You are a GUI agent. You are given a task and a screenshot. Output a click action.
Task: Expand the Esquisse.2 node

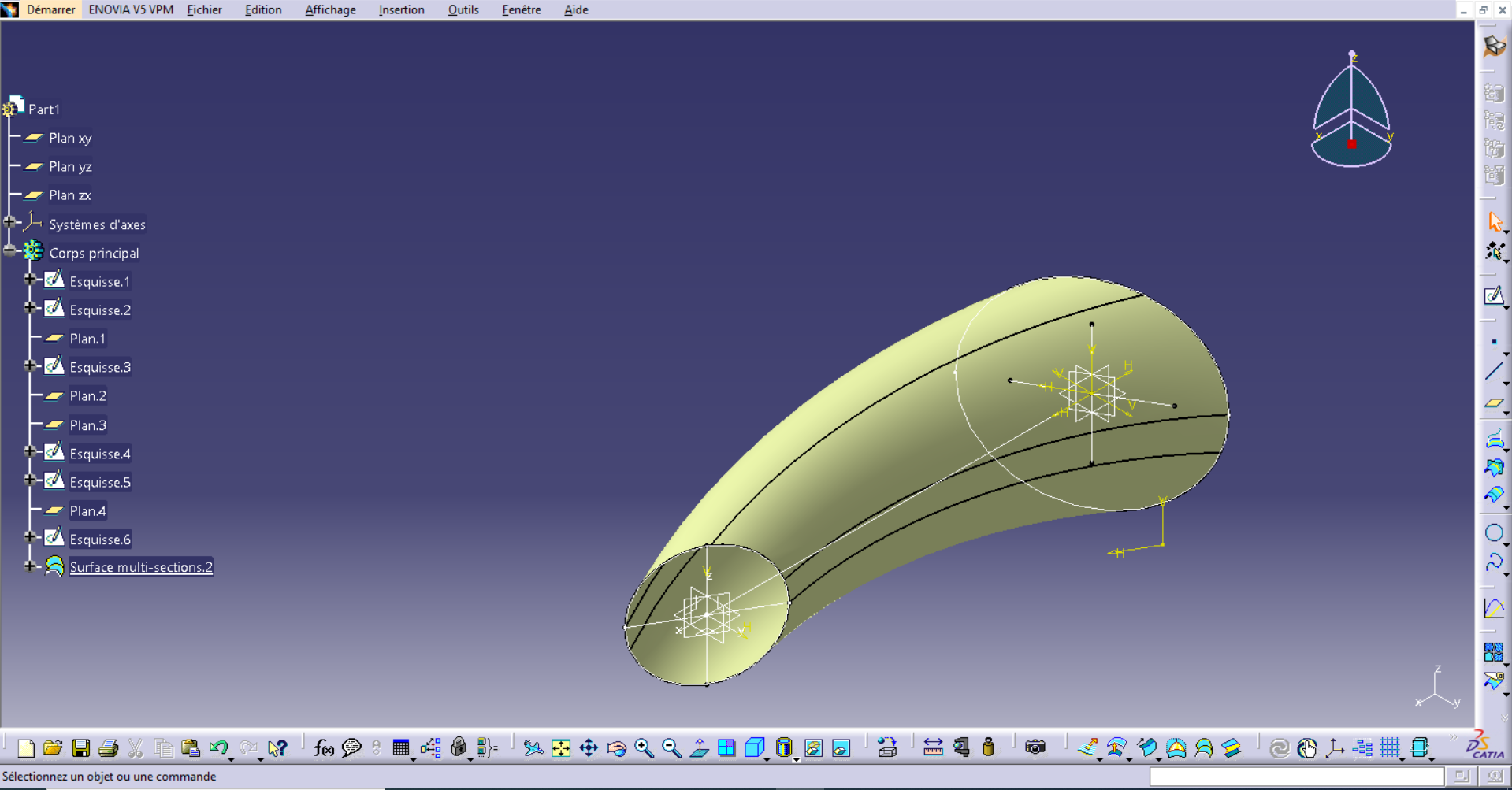(30, 308)
